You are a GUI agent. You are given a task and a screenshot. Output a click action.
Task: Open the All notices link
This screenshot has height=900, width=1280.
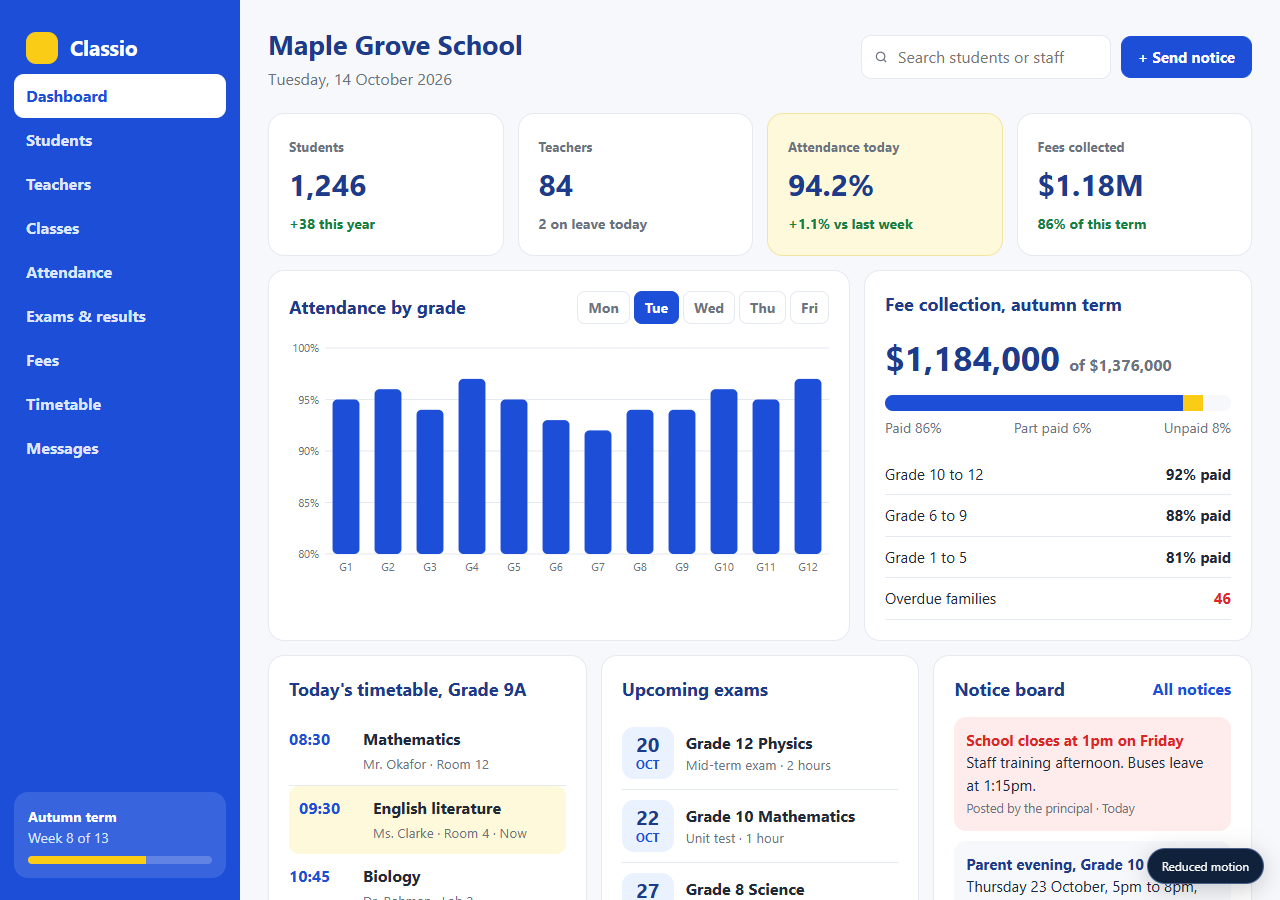click(x=1192, y=690)
